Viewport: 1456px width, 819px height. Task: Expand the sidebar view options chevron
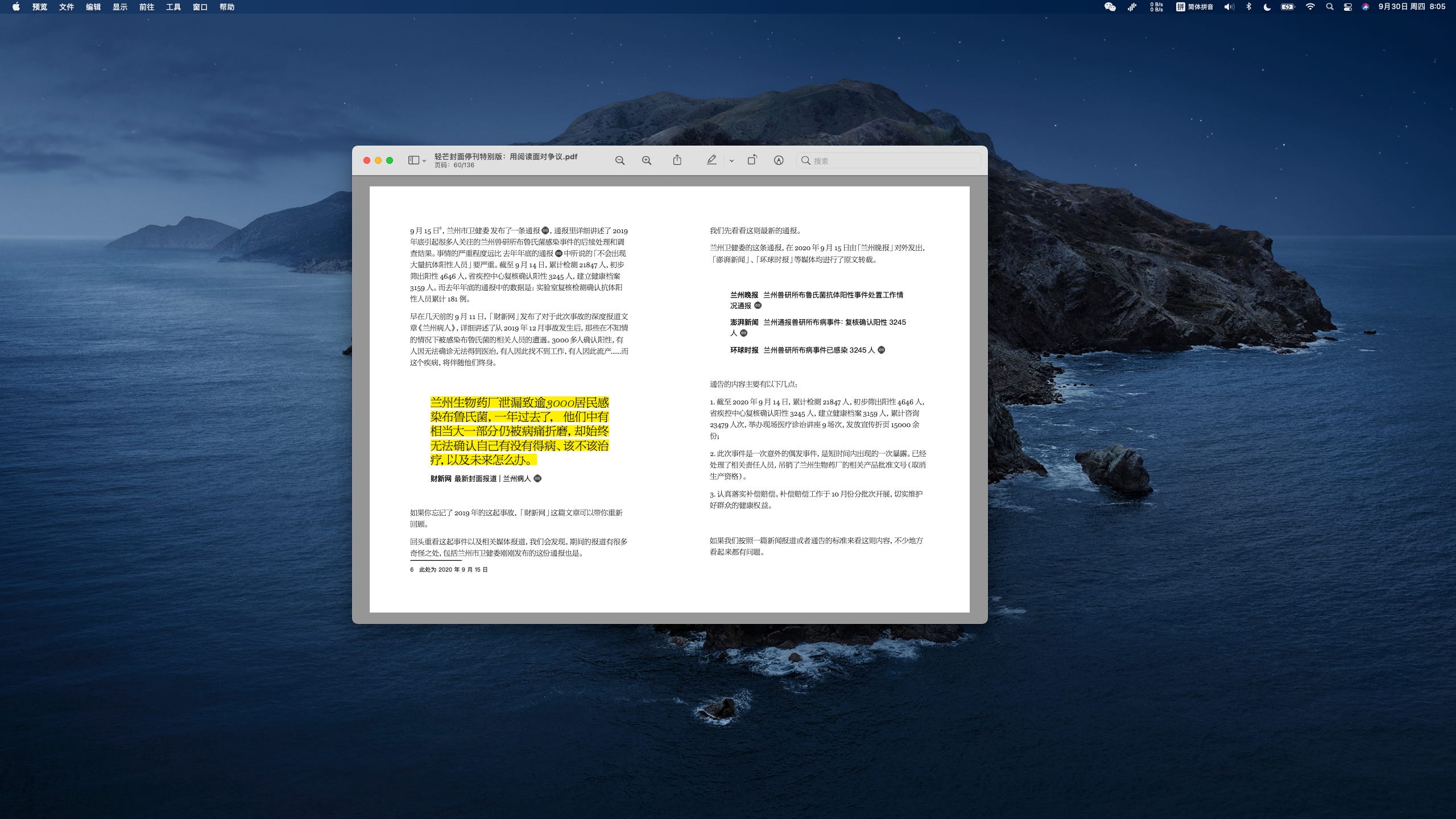[424, 161]
